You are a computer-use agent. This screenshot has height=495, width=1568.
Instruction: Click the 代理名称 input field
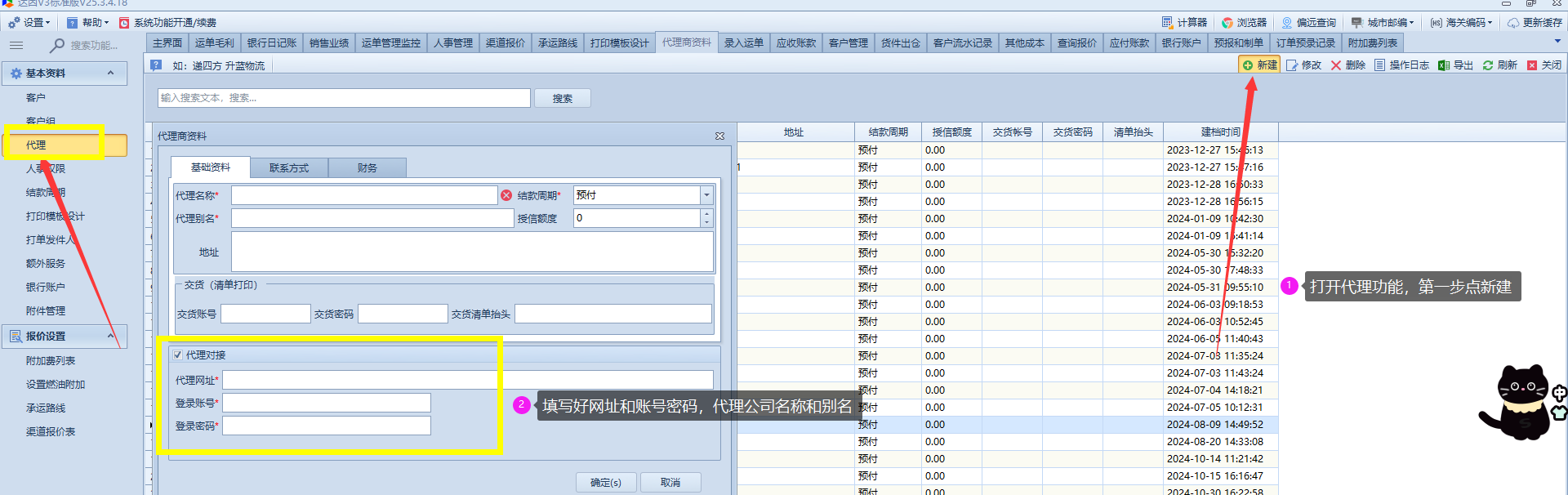[x=364, y=196]
